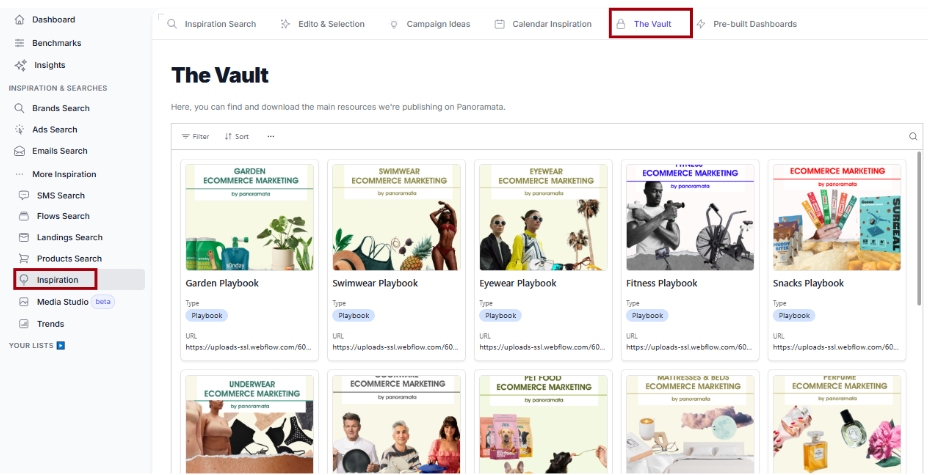Click the Inspiration lightbulb icon in sidebar

point(24,280)
